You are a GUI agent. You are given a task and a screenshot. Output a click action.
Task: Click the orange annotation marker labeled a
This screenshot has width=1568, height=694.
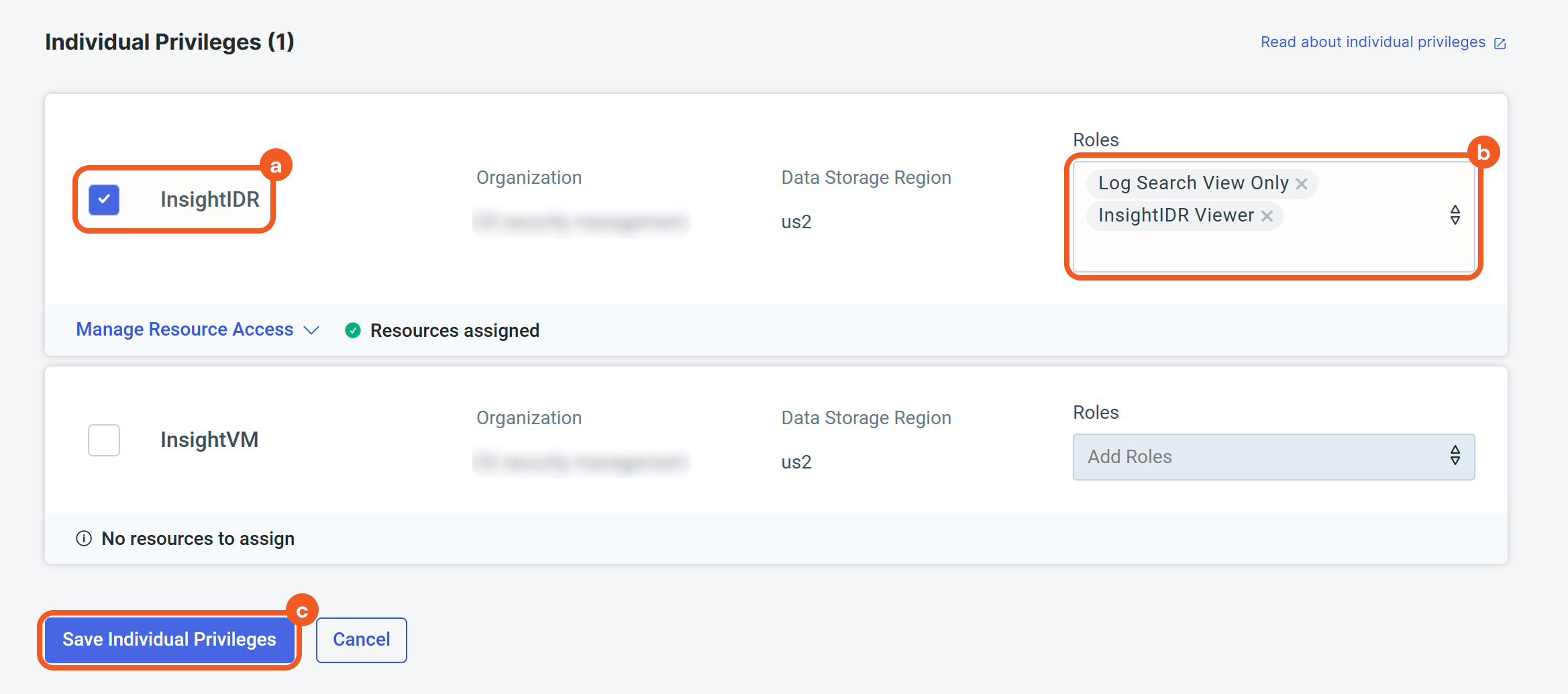pyautogui.click(x=276, y=165)
